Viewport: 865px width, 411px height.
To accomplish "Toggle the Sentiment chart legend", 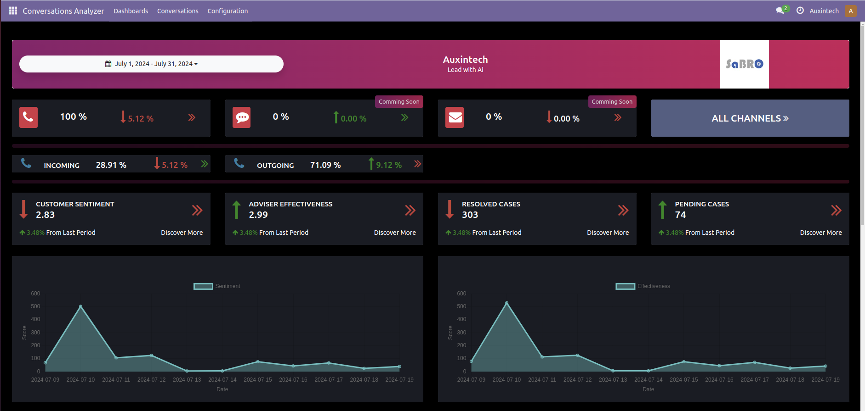I will [217, 286].
